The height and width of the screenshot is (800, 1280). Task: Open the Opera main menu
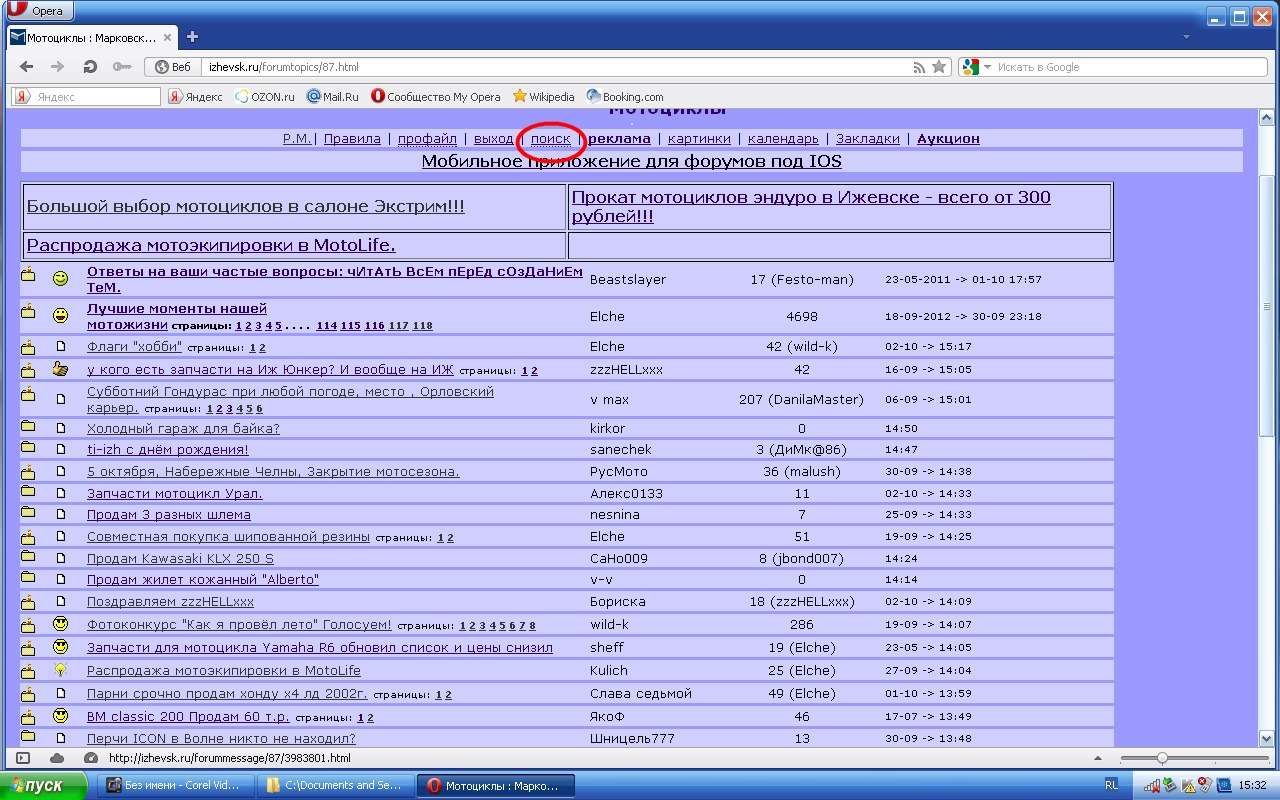point(37,11)
